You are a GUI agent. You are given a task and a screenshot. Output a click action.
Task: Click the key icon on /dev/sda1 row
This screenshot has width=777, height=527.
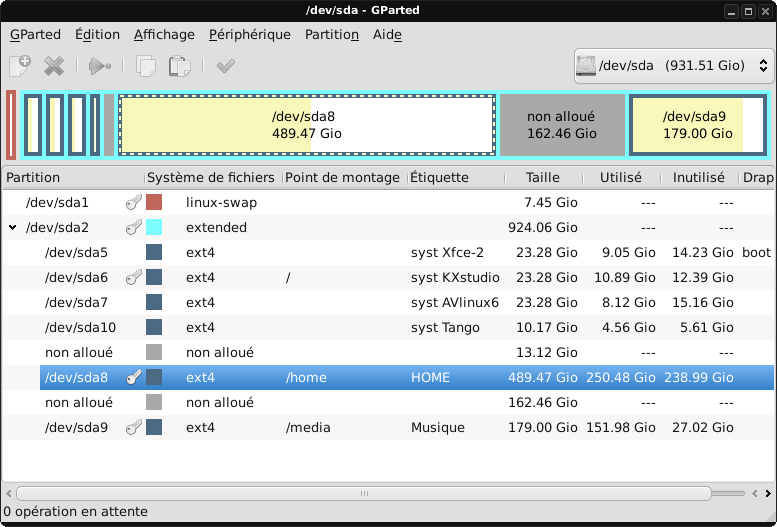click(134, 202)
